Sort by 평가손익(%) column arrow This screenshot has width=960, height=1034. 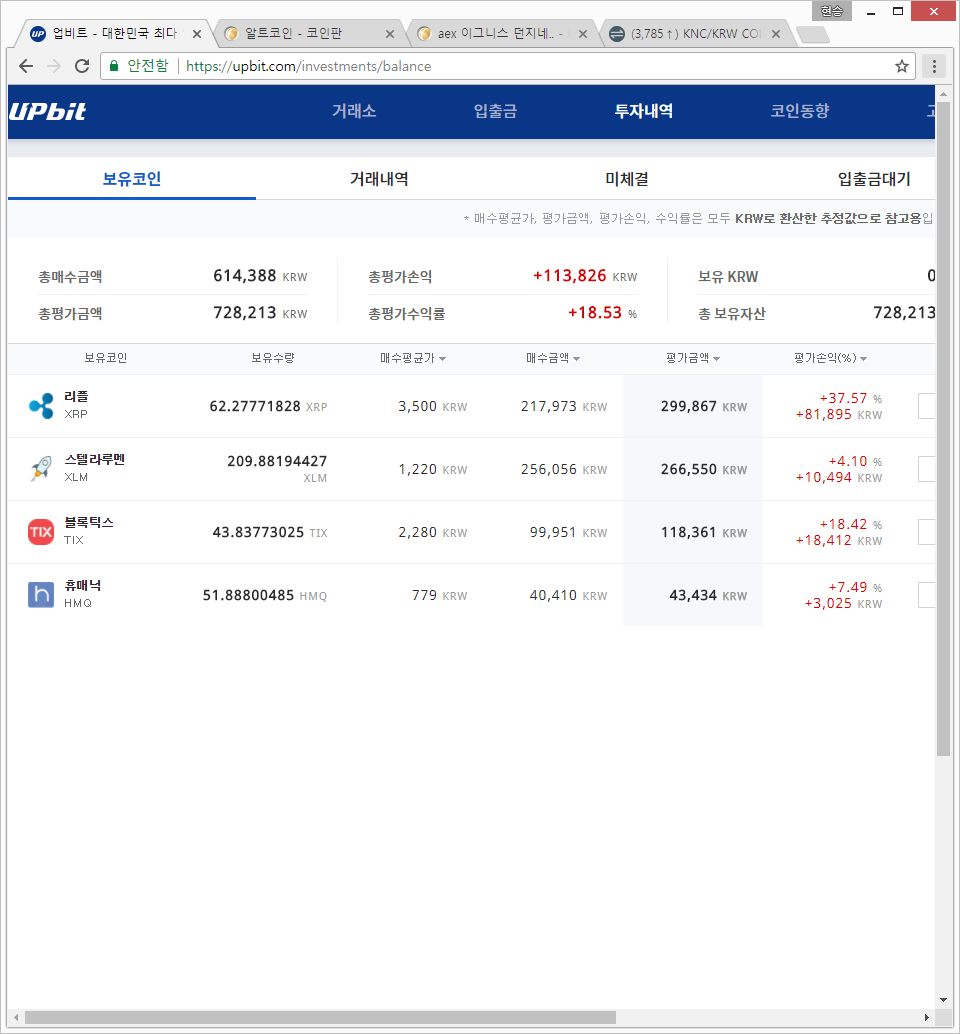tap(863, 359)
